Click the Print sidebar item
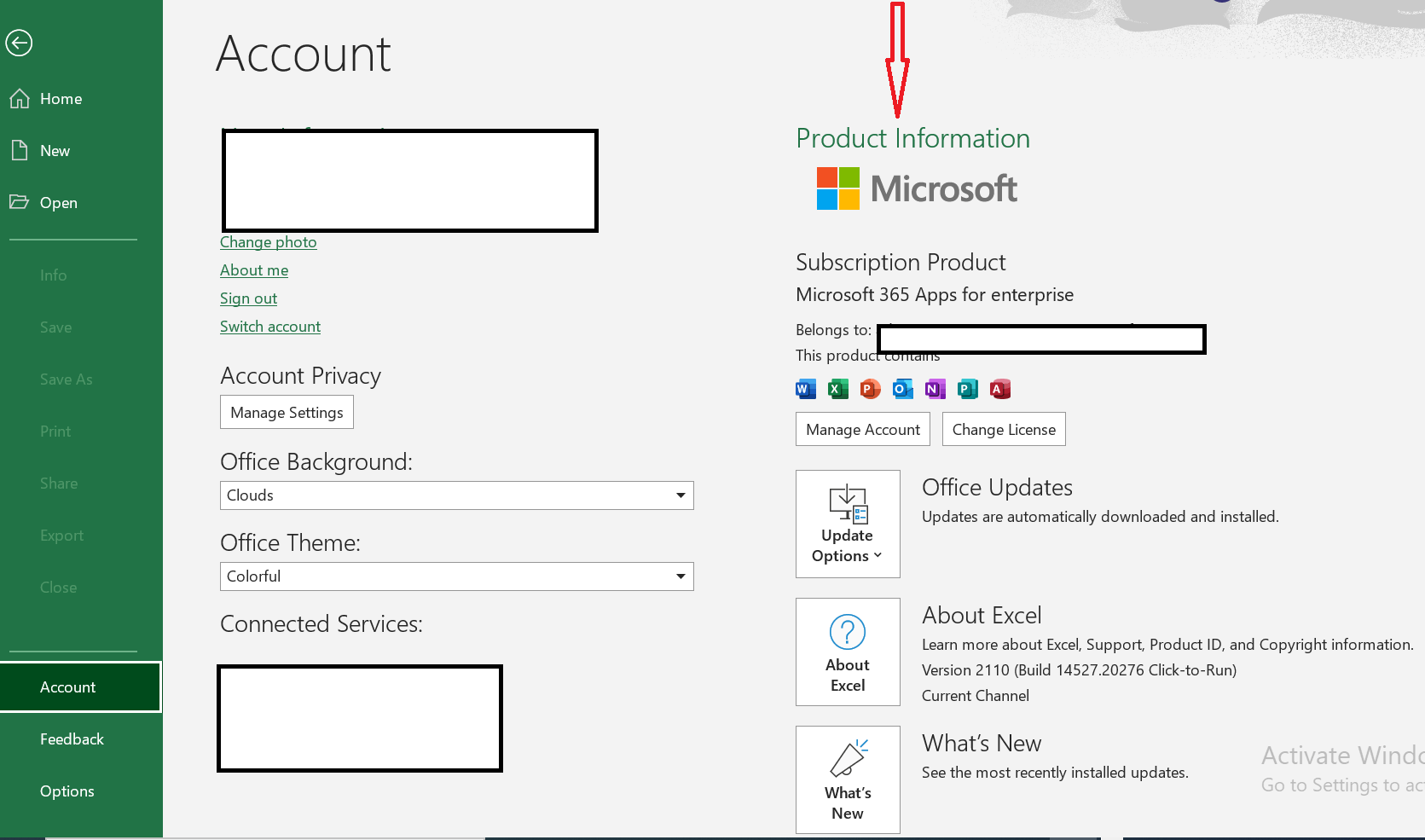This screenshot has height=840, width=1425. tap(81, 432)
